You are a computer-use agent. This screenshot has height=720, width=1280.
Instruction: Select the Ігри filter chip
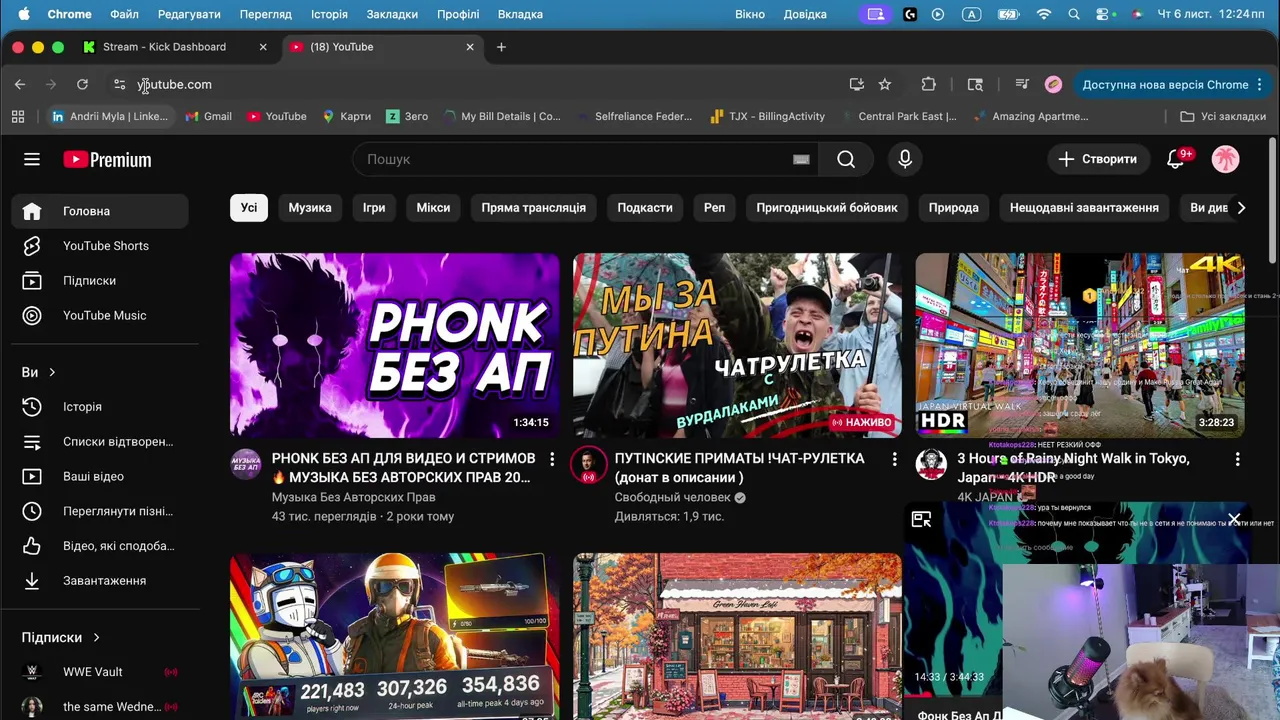coord(374,208)
